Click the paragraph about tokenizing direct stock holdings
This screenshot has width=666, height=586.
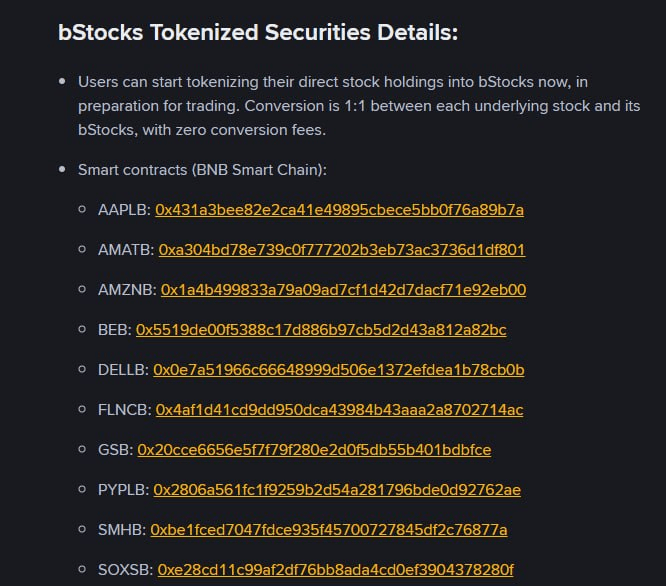click(359, 106)
